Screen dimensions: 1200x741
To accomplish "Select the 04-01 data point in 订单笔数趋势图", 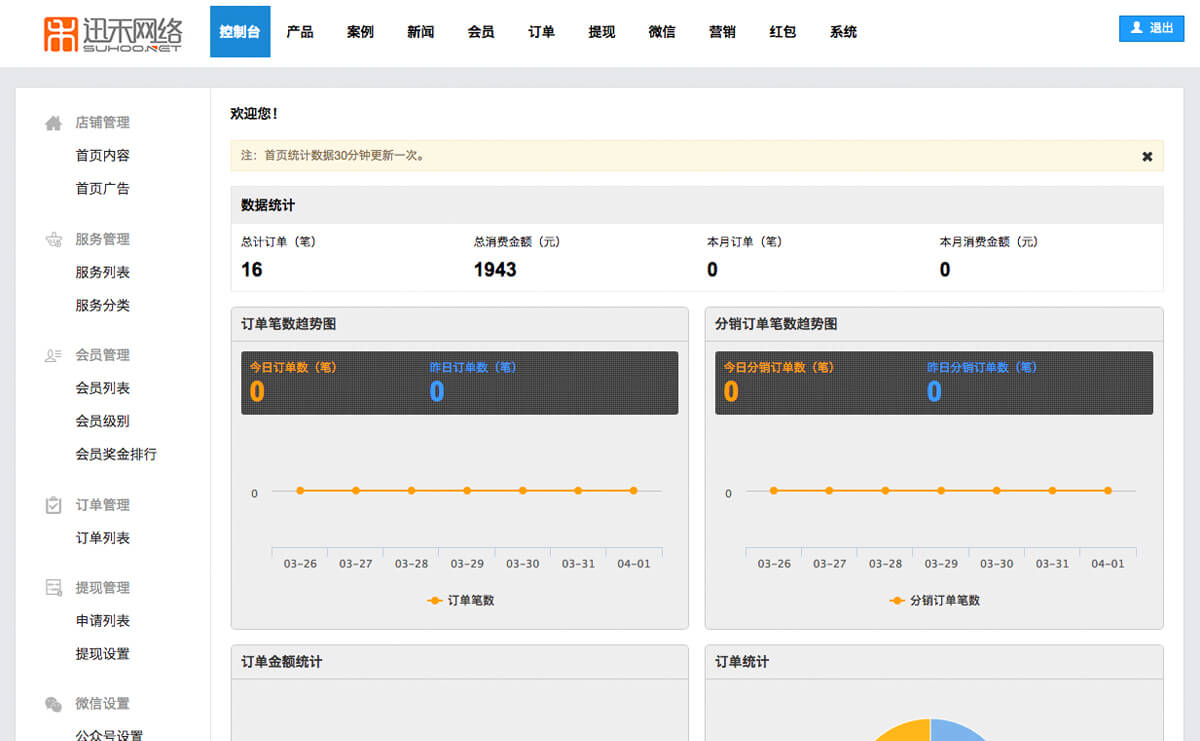I will coord(633,491).
